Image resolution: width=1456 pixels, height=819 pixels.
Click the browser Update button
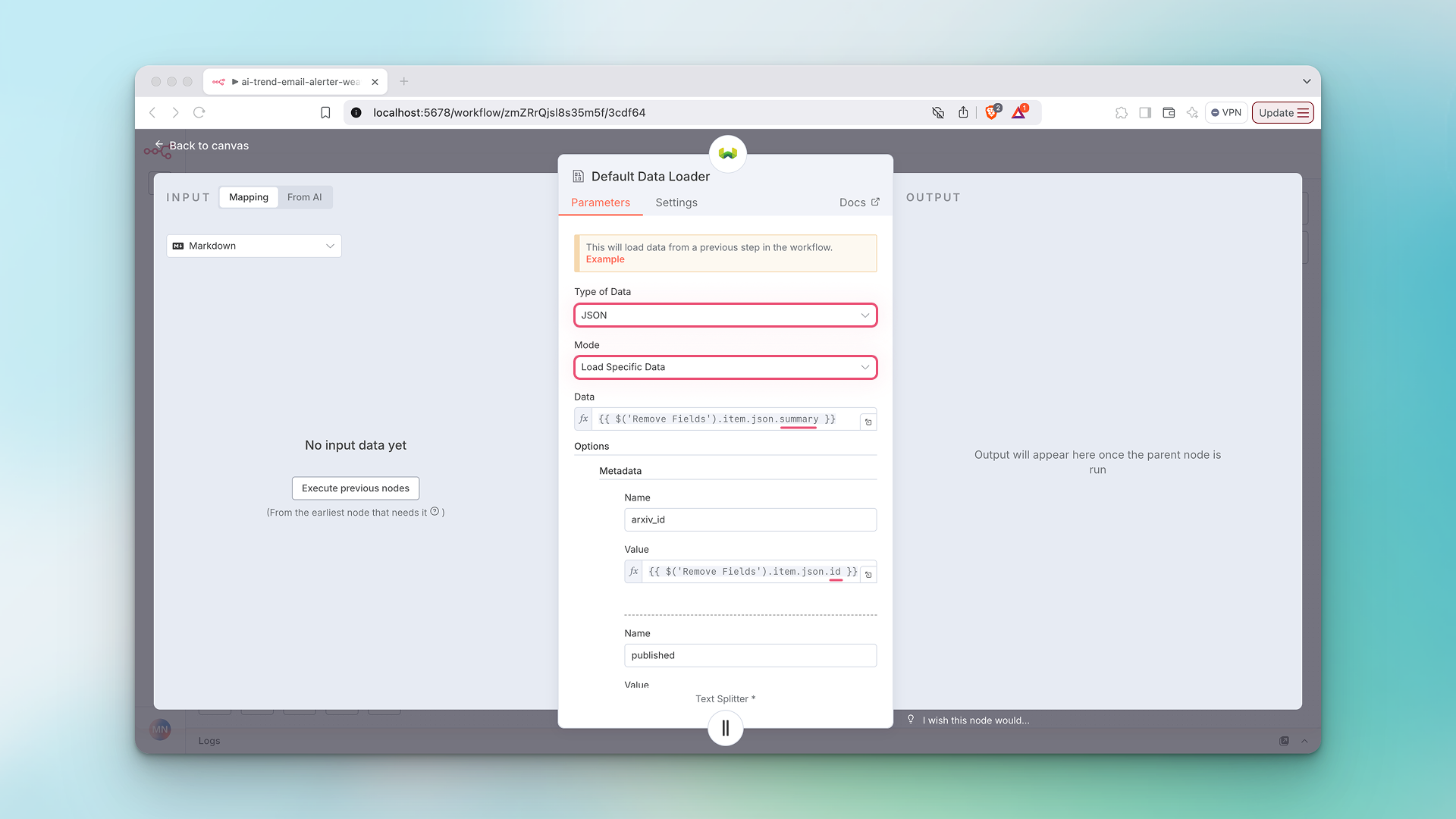(1283, 112)
